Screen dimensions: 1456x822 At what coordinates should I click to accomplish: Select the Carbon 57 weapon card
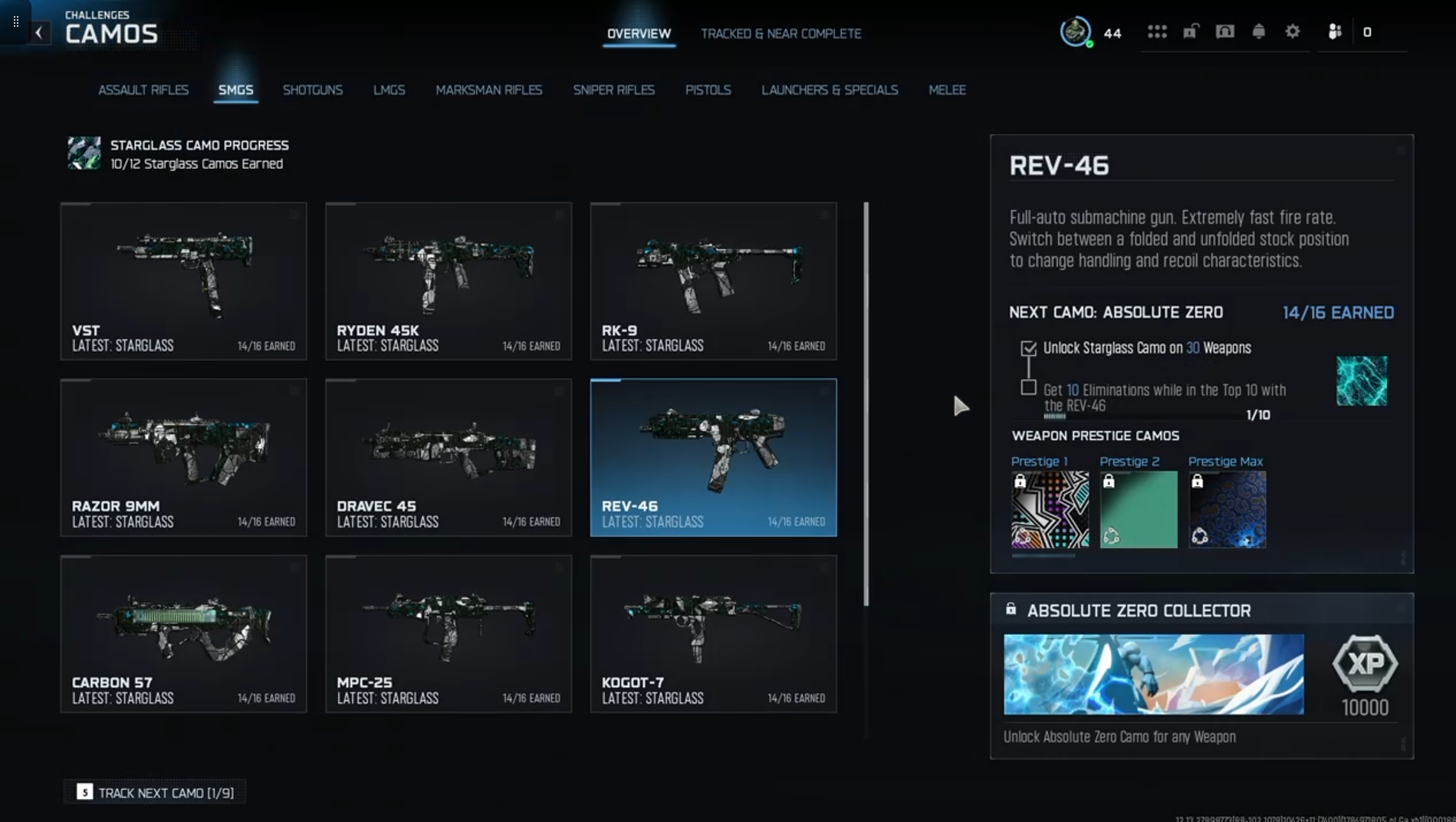coord(184,634)
